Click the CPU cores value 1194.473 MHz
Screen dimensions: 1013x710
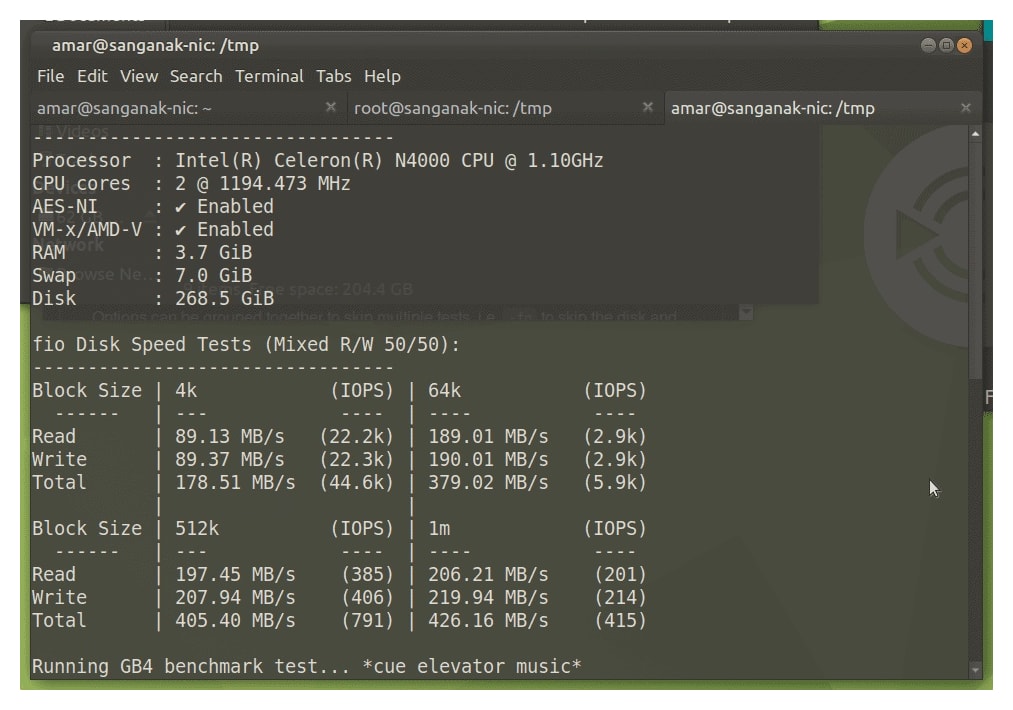tap(285, 183)
